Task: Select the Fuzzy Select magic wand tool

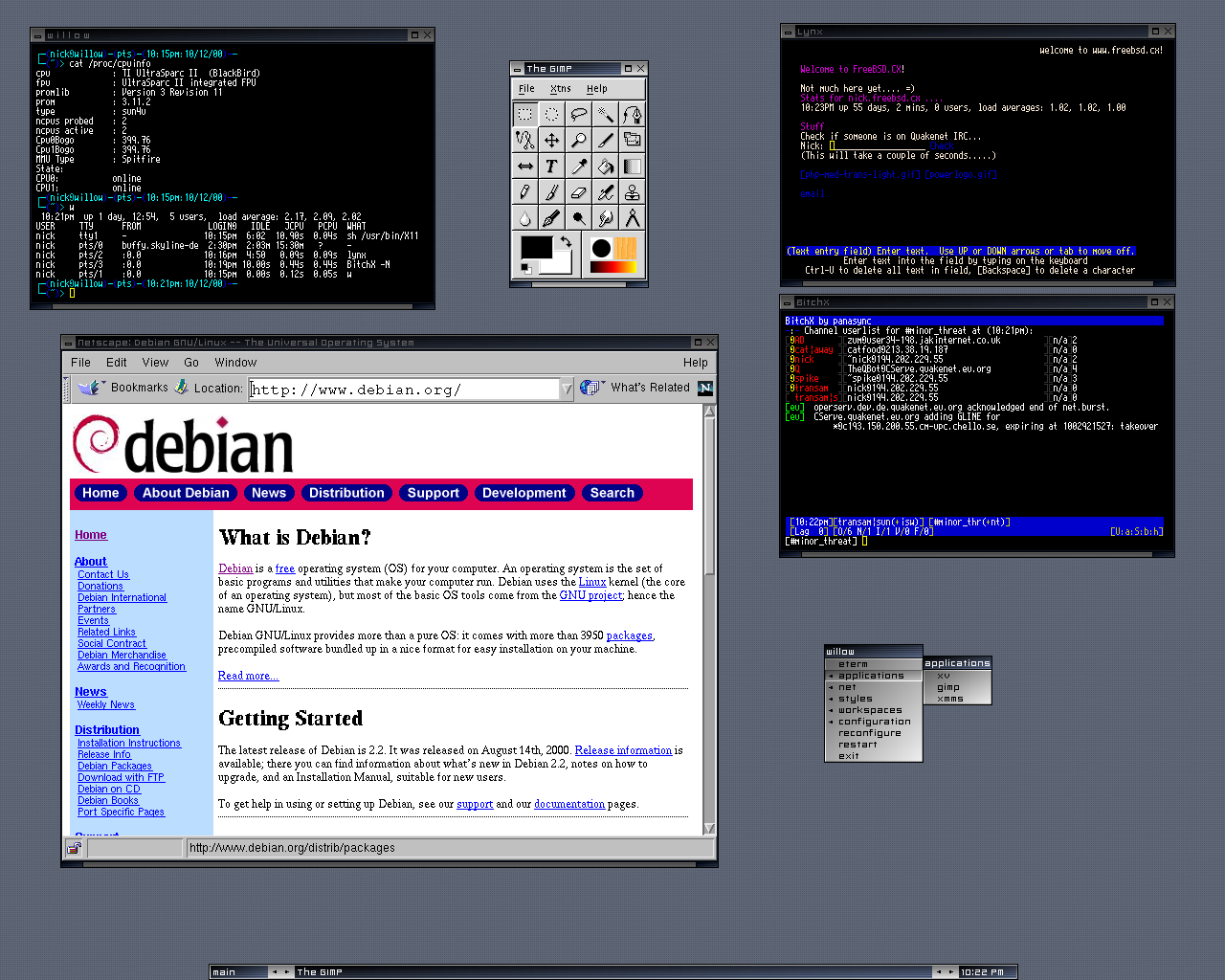Action: [x=606, y=115]
